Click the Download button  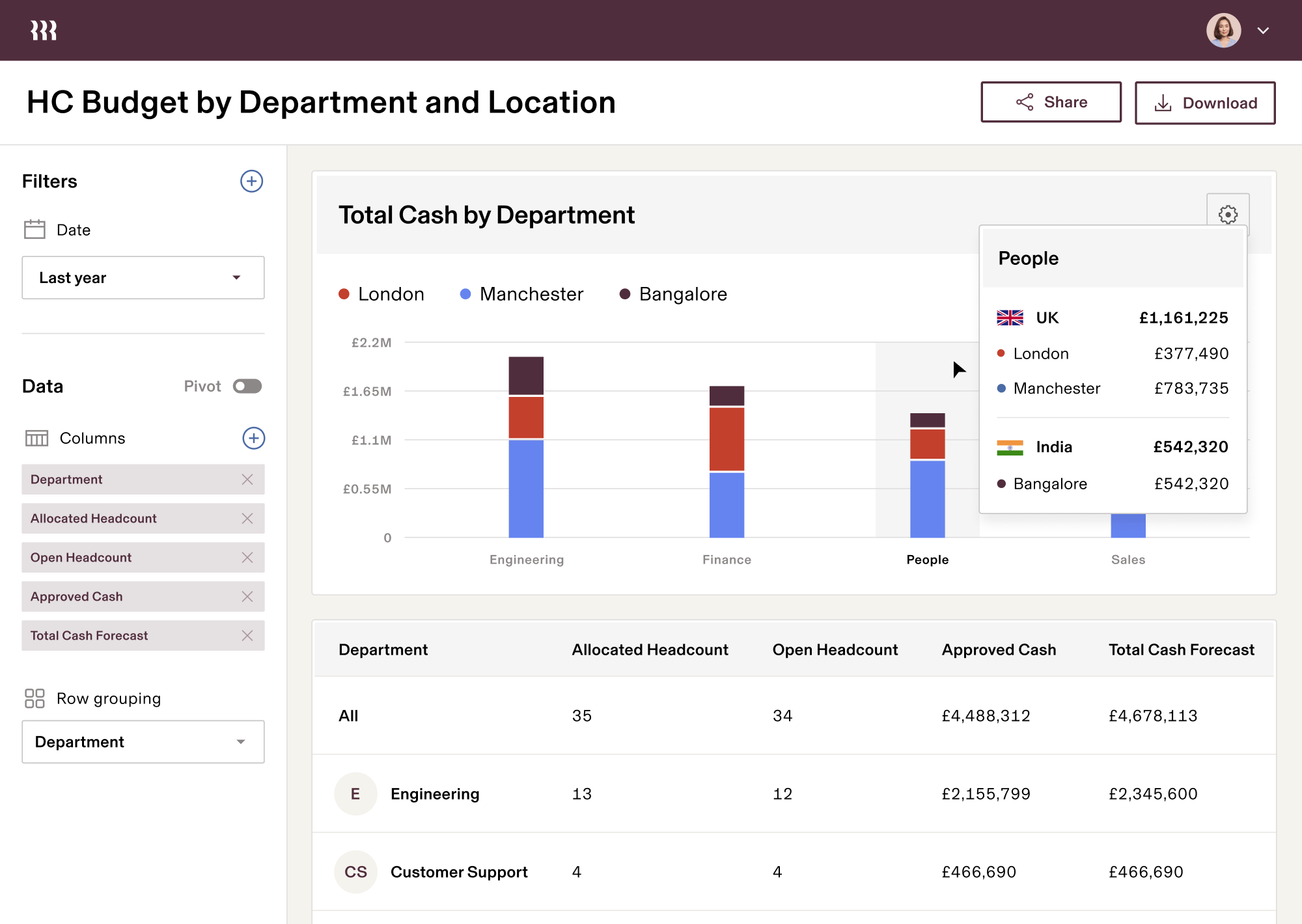(1205, 102)
